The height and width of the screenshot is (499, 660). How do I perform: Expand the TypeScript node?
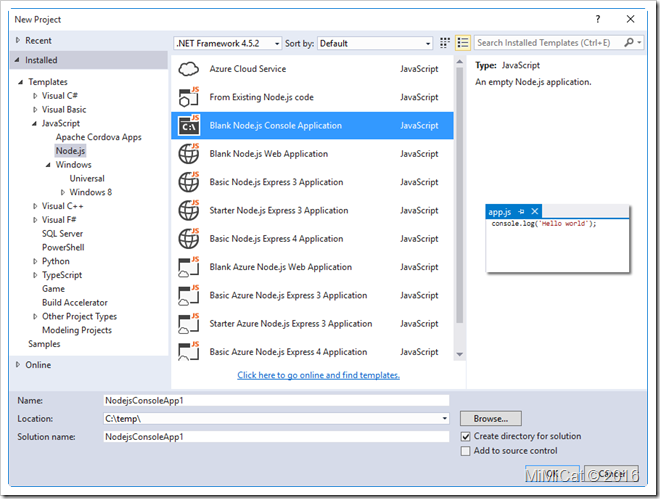tap(35, 275)
